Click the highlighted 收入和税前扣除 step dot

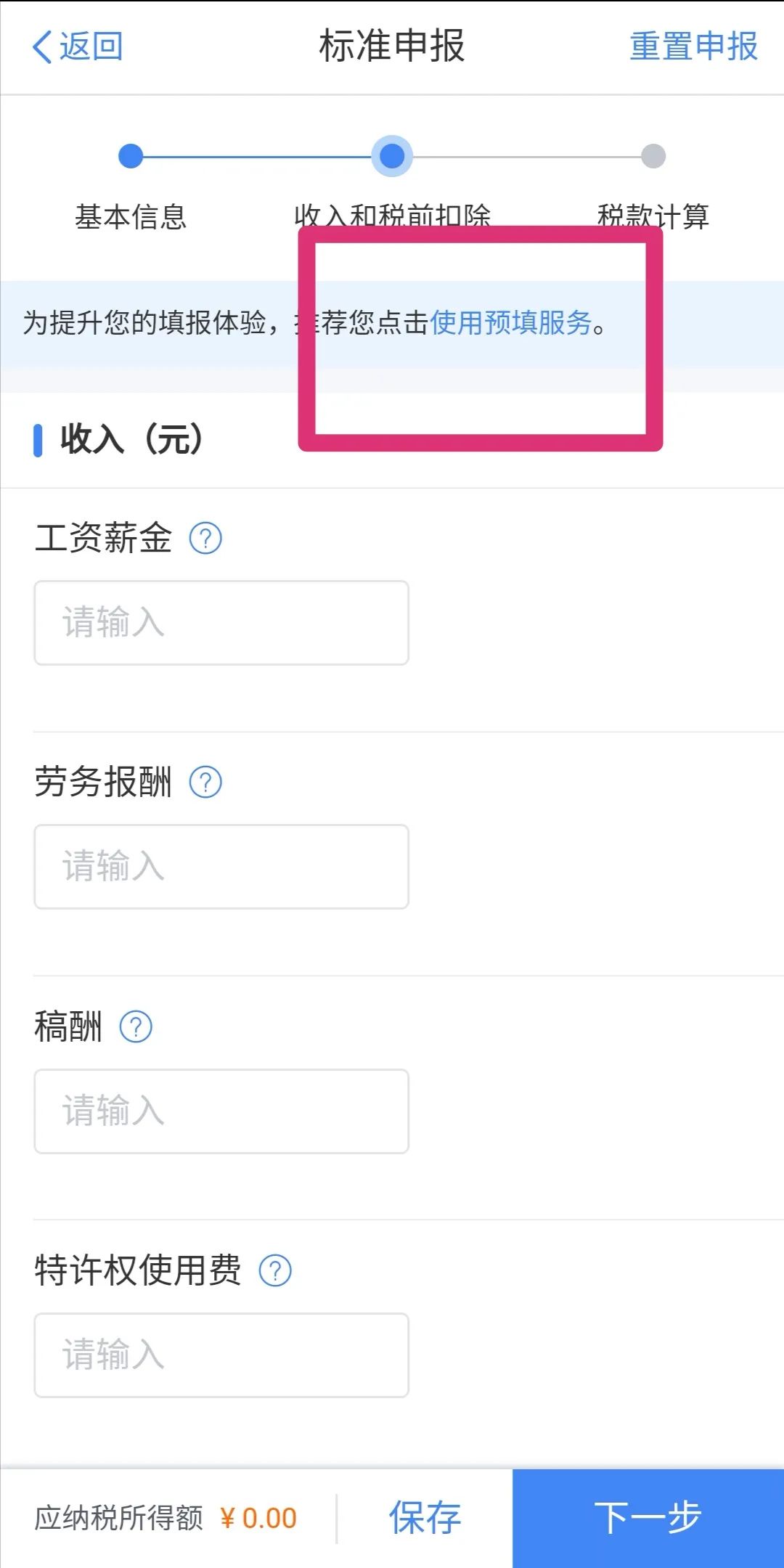click(393, 155)
